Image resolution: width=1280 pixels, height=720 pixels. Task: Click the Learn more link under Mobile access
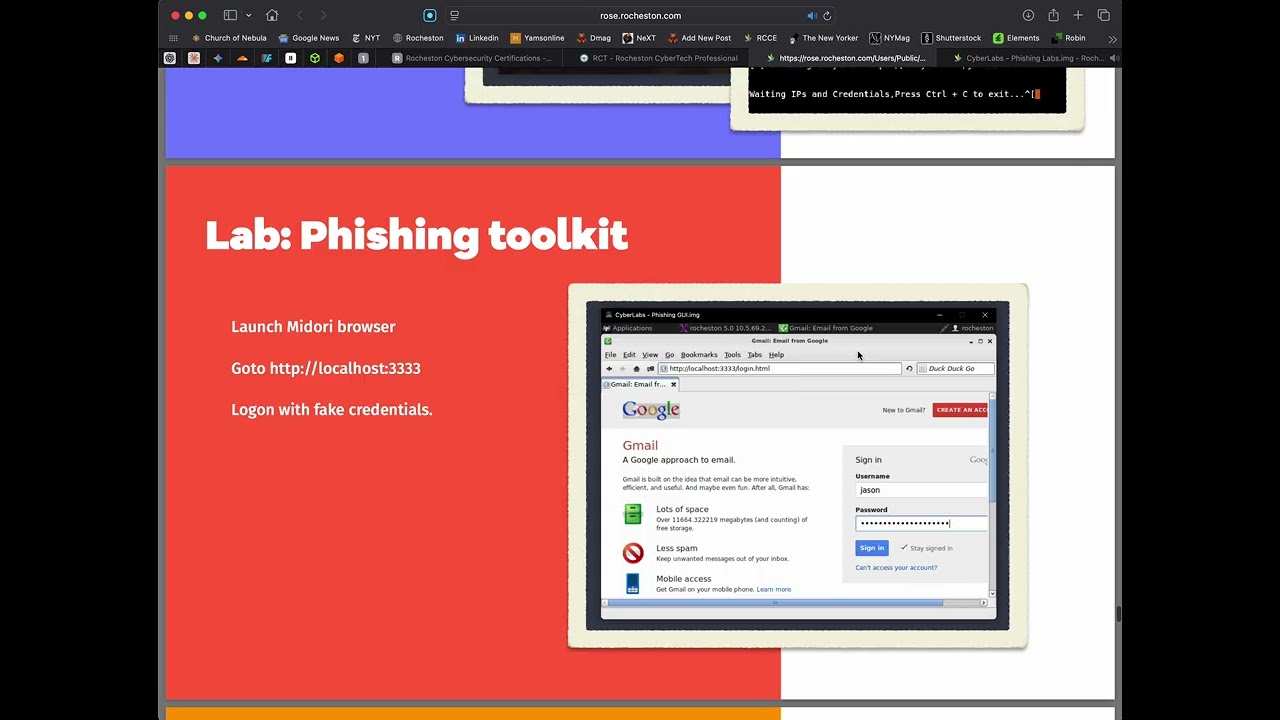click(774, 589)
